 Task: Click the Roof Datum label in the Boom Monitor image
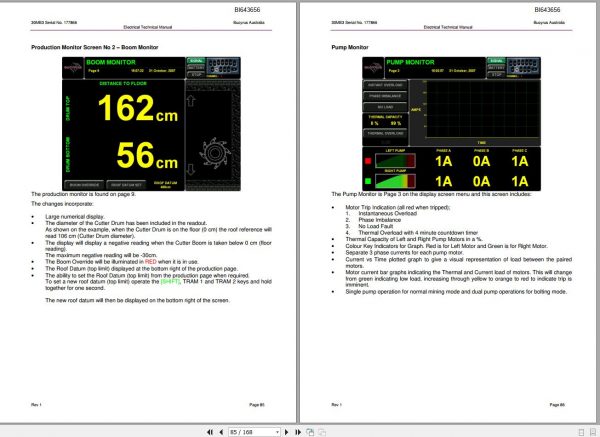point(166,185)
